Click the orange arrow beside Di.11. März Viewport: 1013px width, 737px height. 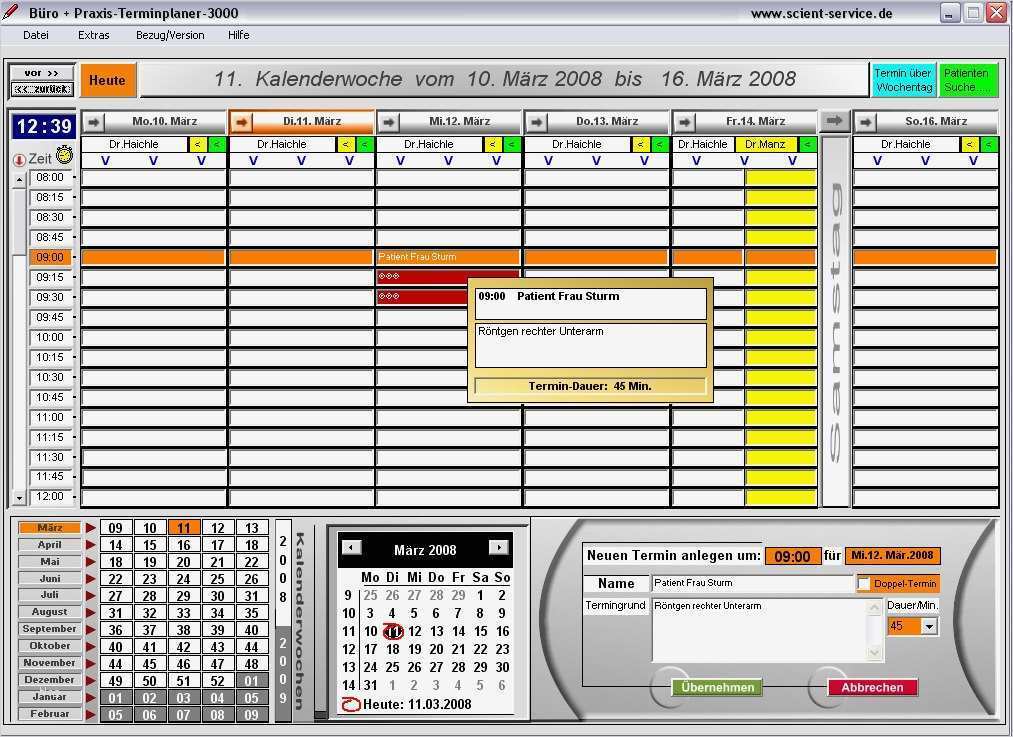[241, 121]
